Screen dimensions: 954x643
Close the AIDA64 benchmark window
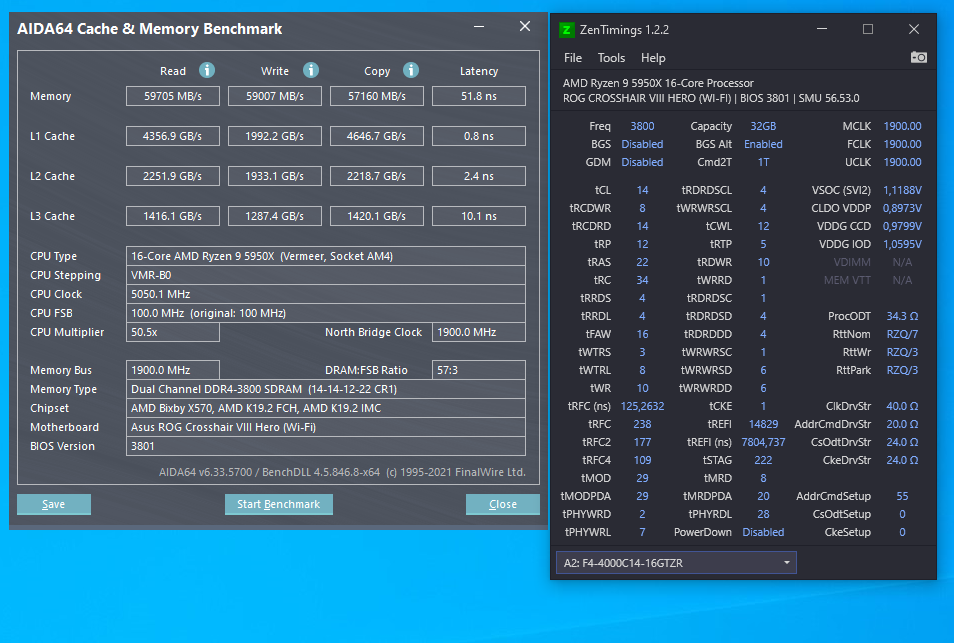(524, 26)
